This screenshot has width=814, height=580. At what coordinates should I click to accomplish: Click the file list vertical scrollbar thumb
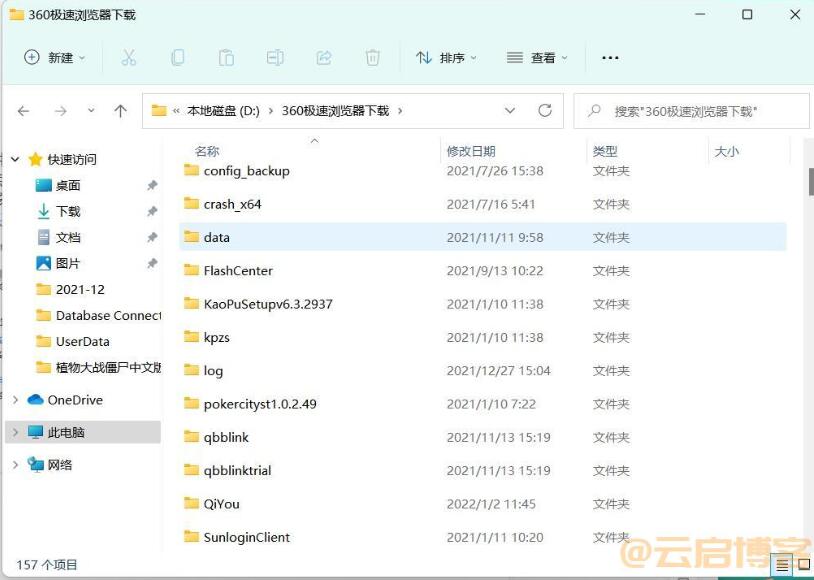tap(811, 182)
